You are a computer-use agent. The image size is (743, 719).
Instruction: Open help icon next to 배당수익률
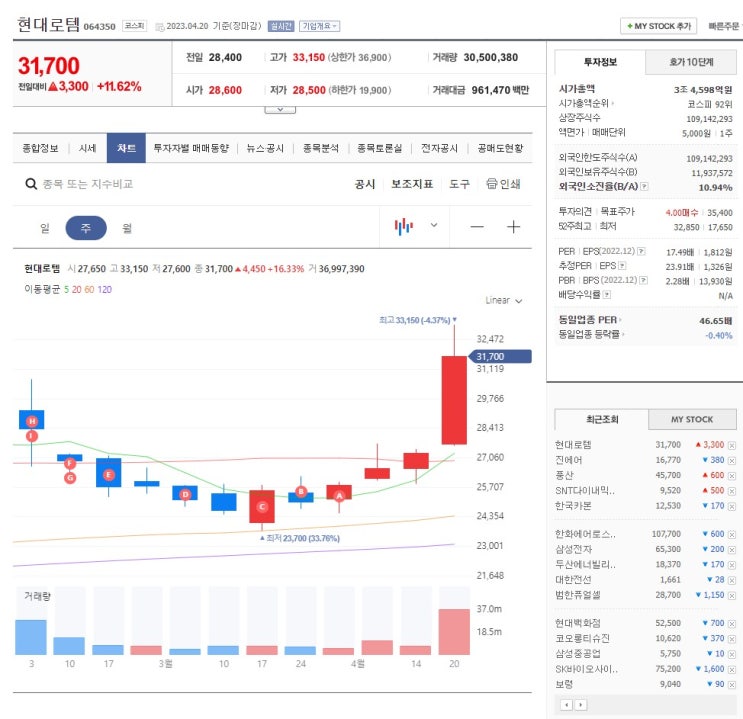[607, 295]
